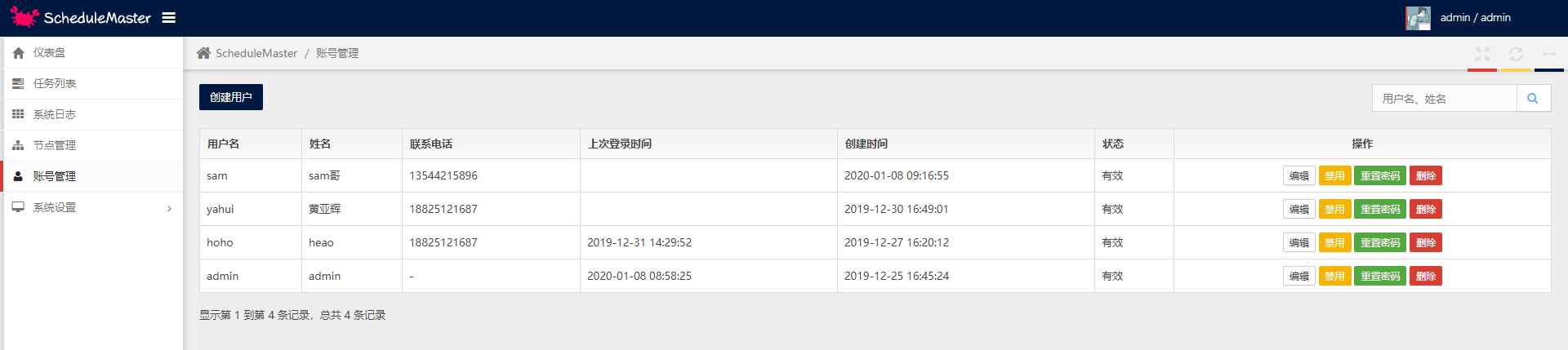The height and width of the screenshot is (350, 1568).
Task: Click the admin avatar picture
Action: click(x=1418, y=18)
